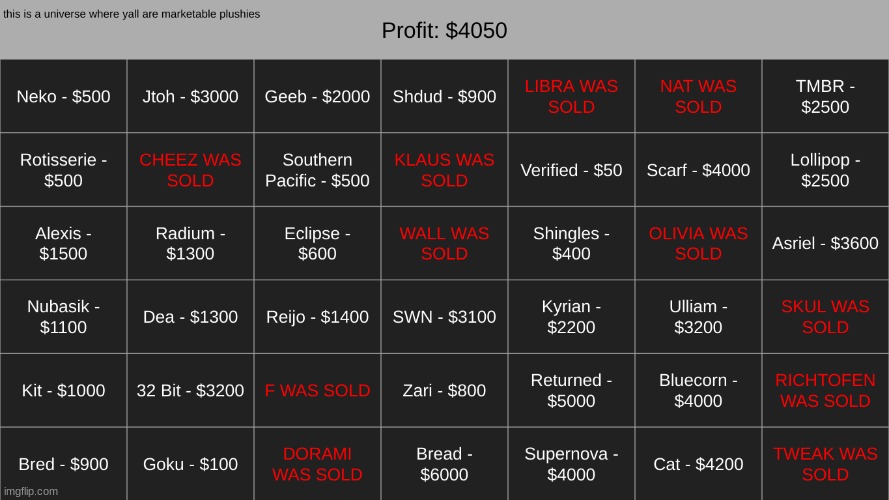
Task: Choose the SWN $3100 tile
Action: tap(444, 316)
